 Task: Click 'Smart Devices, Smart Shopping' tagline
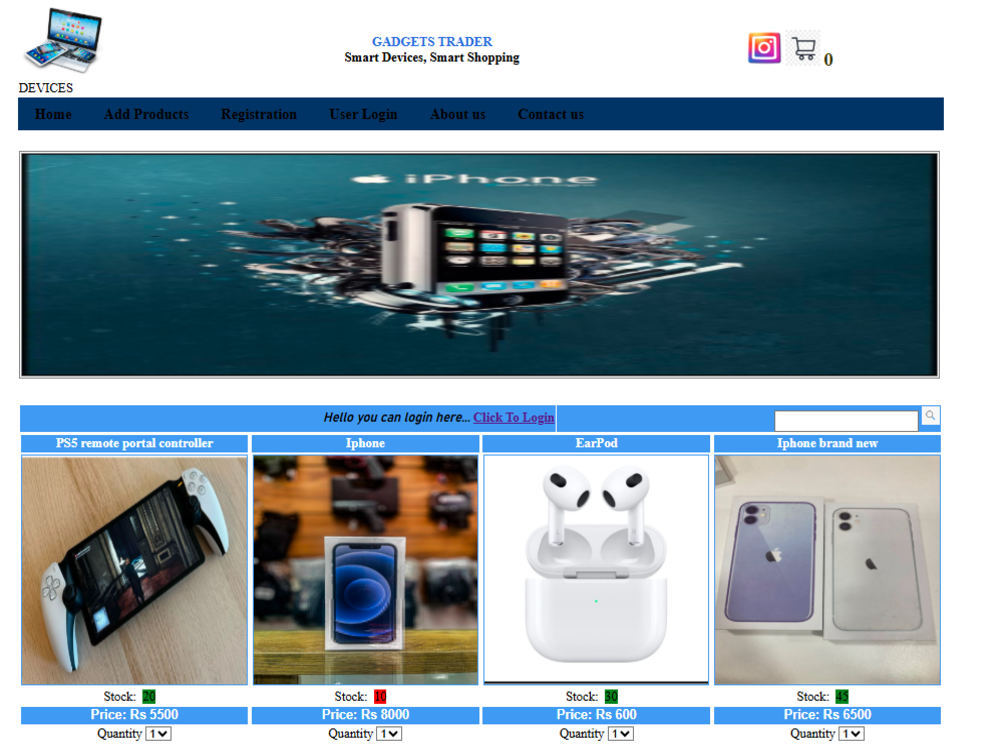coord(432,57)
